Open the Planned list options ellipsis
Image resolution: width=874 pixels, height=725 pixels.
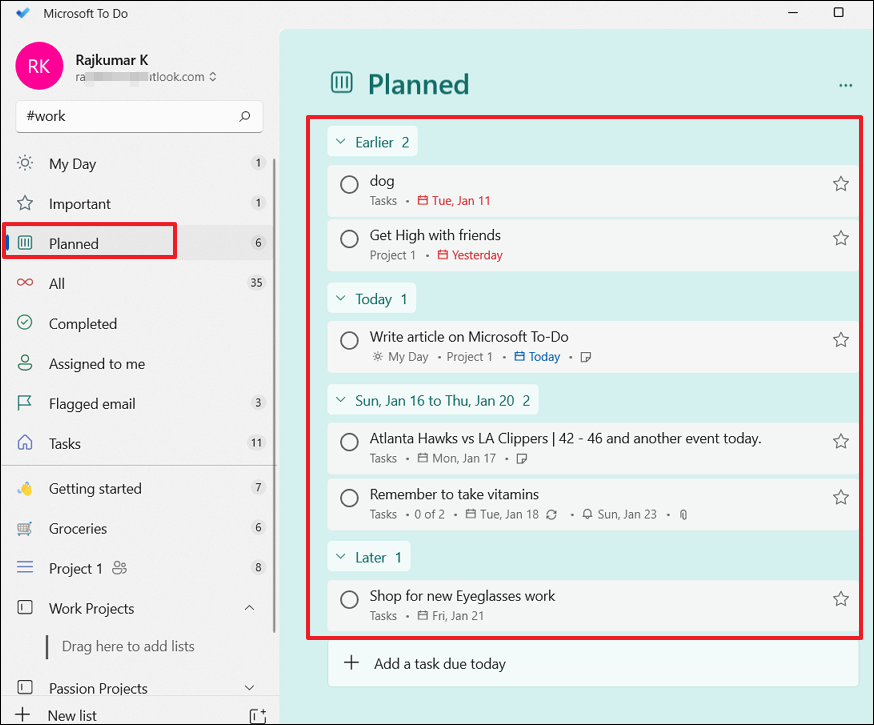[x=846, y=85]
